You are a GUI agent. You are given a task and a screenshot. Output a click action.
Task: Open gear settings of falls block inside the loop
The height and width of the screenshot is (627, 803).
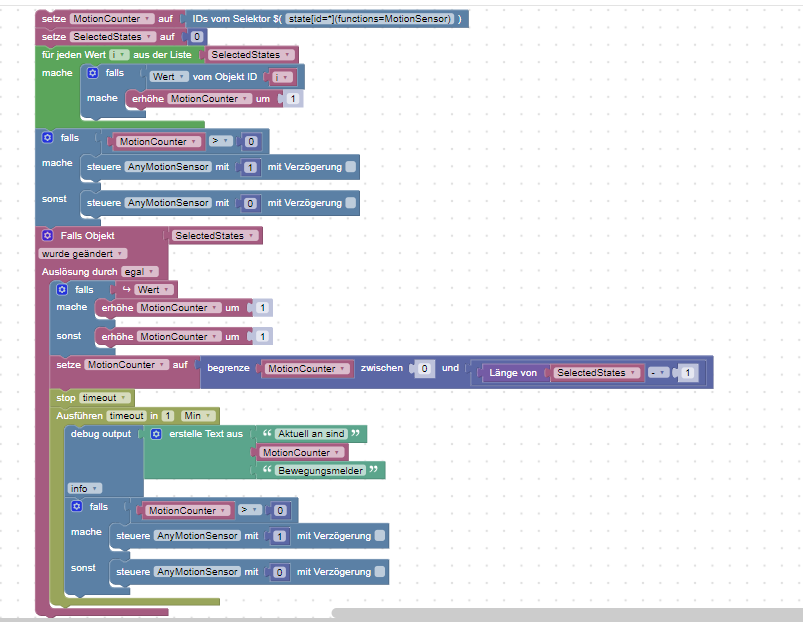[93, 73]
